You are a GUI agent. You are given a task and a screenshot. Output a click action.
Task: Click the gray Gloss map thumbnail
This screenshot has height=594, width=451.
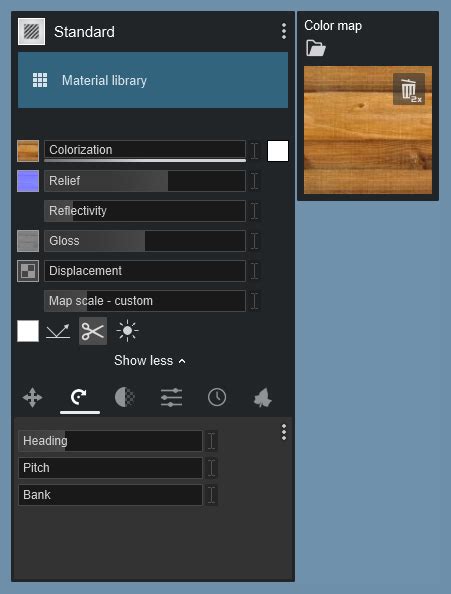pyautogui.click(x=28, y=241)
